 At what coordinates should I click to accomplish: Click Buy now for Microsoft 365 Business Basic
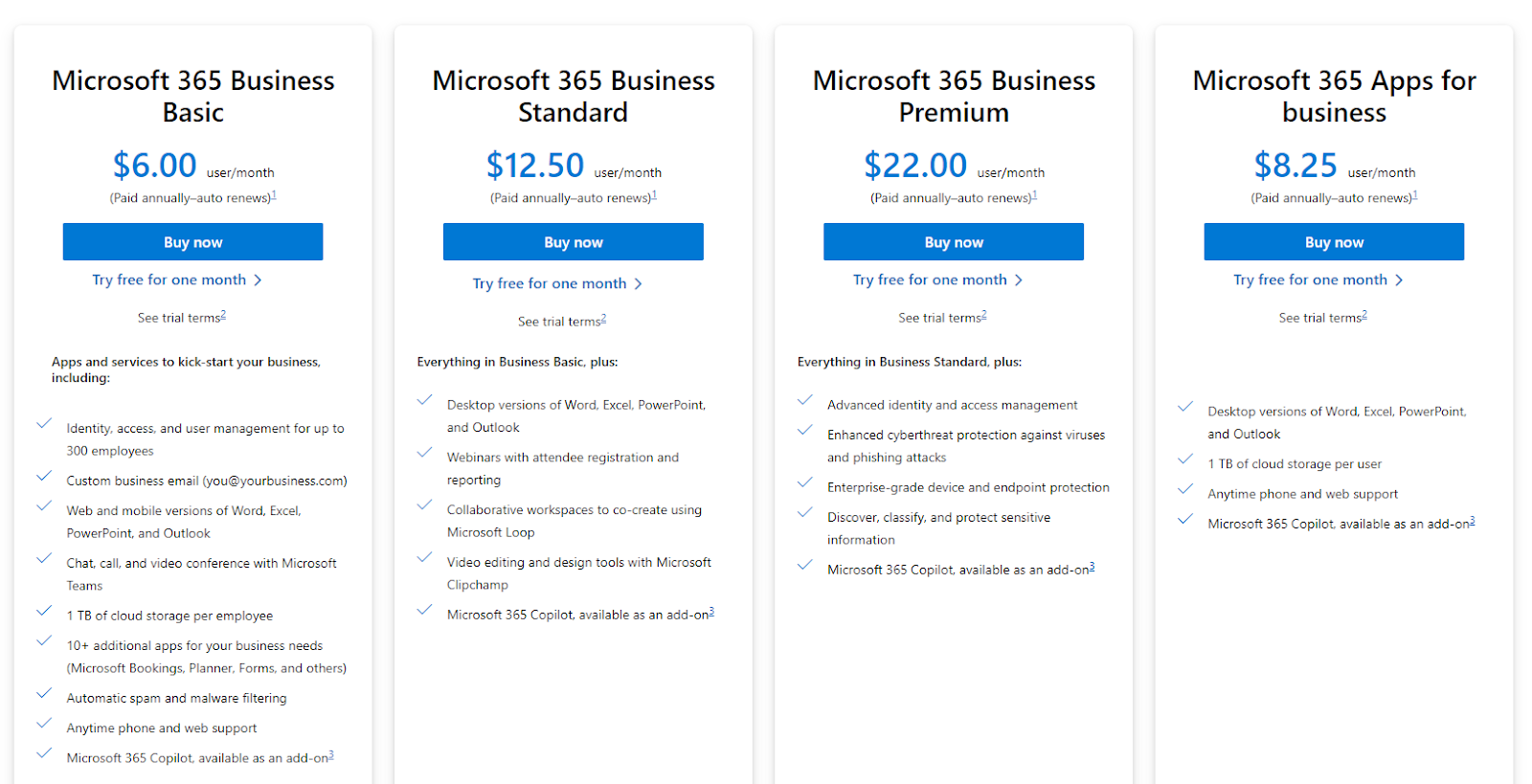(x=192, y=242)
